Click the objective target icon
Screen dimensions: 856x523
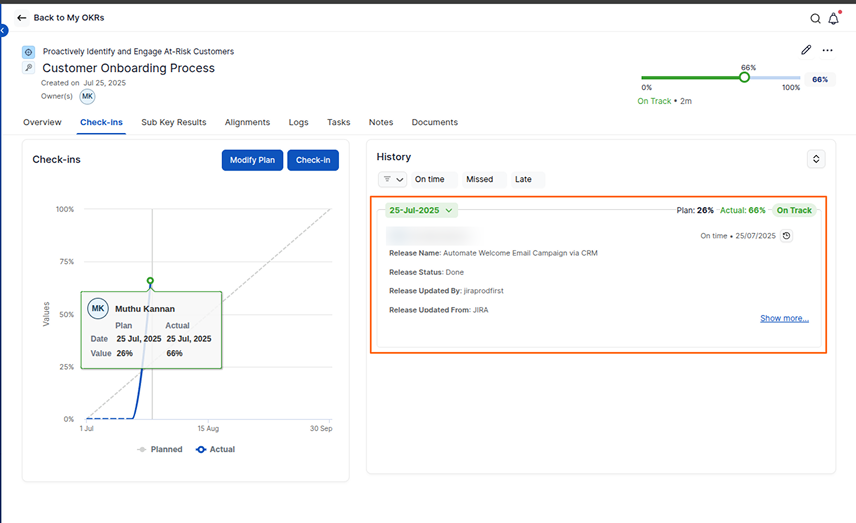(x=28, y=52)
